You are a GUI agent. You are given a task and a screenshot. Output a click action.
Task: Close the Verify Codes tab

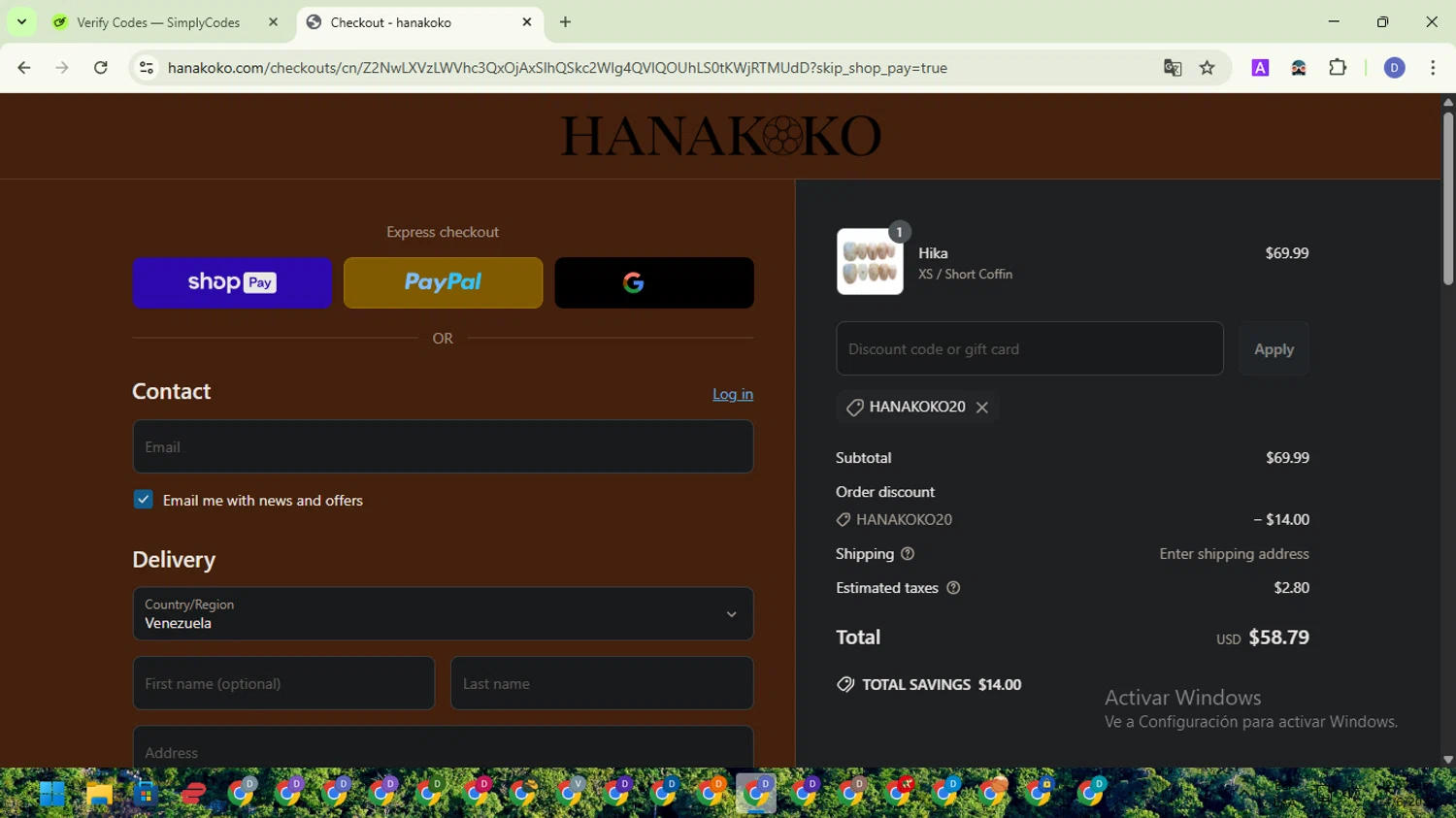coord(274,22)
